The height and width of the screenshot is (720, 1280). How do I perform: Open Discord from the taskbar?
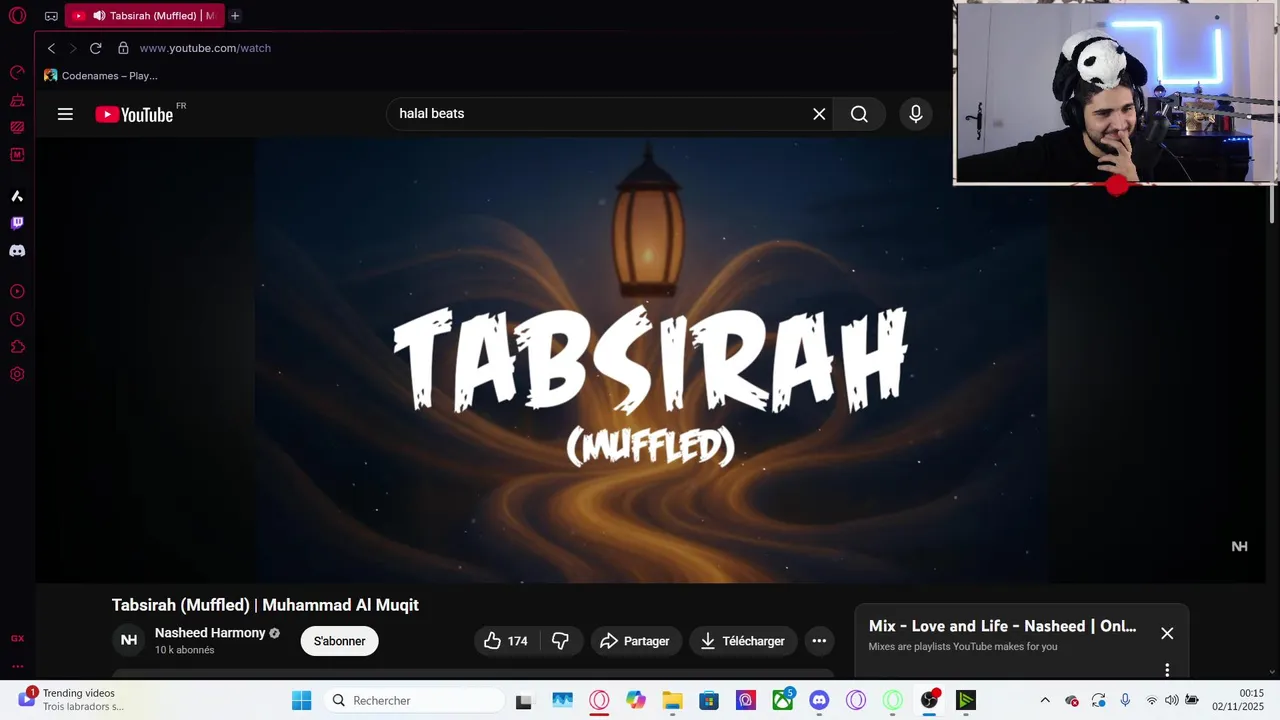pyautogui.click(x=819, y=701)
